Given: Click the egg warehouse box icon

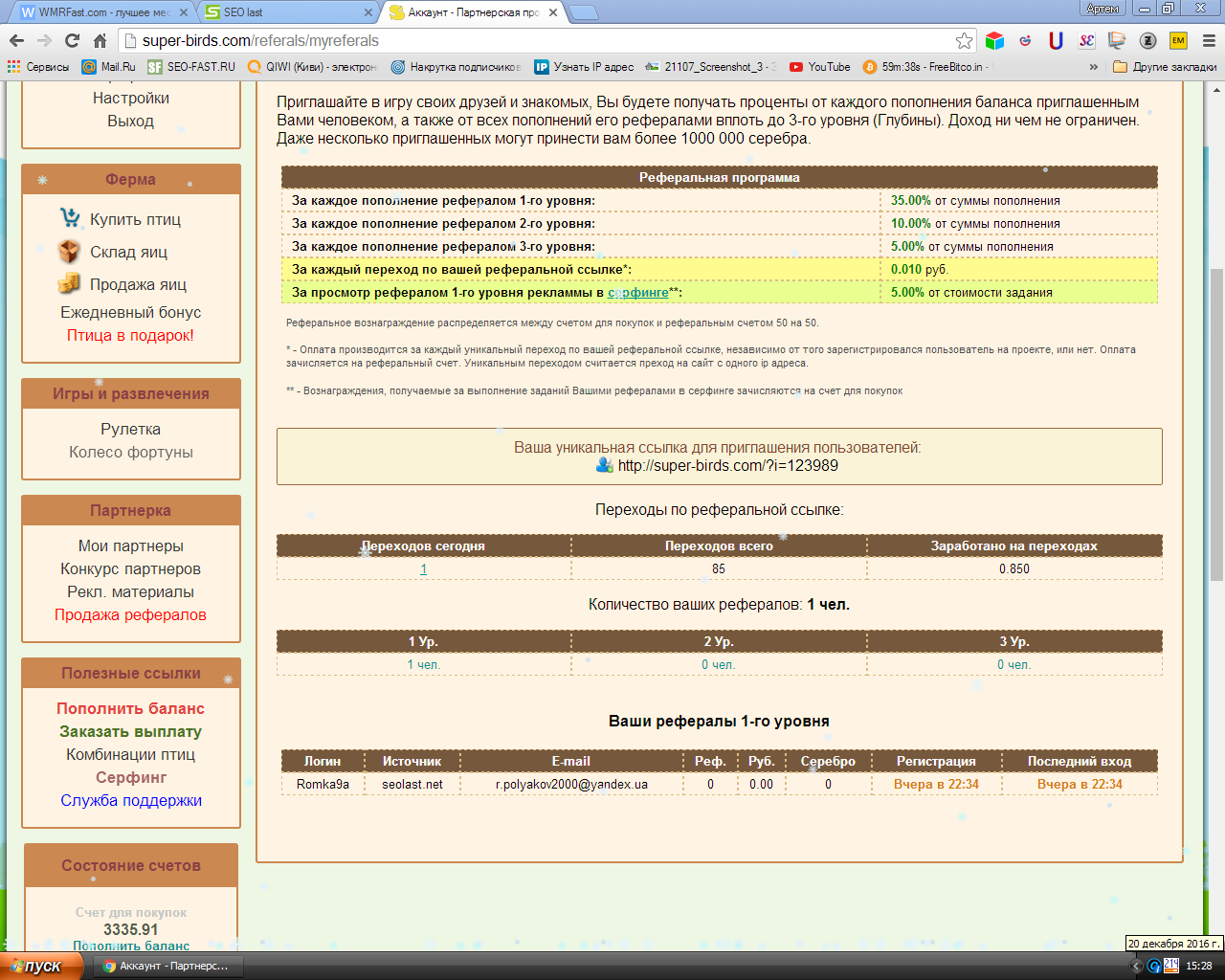Looking at the screenshot, I should tap(69, 252).
